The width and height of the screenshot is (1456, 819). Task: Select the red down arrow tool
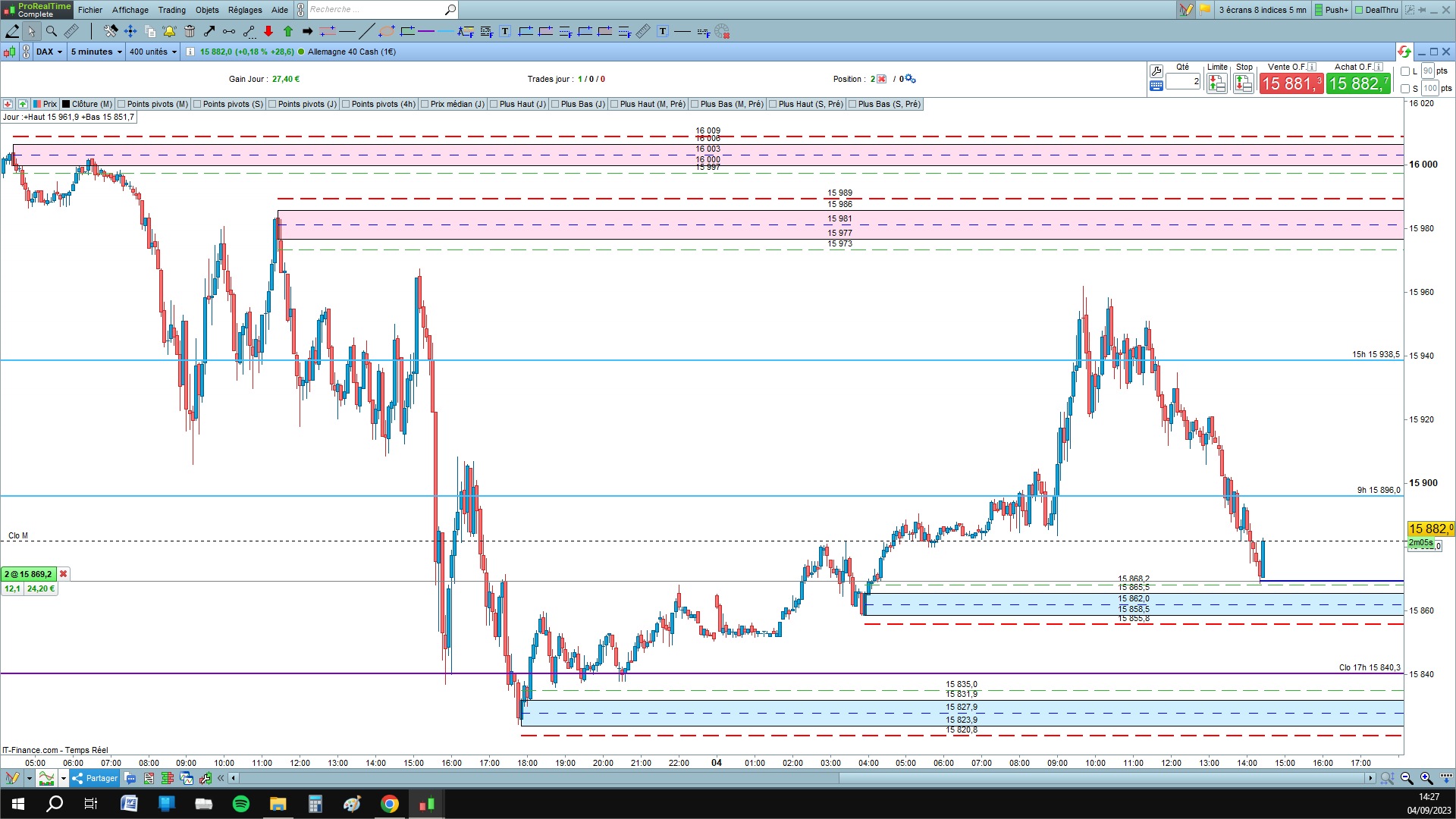coord(268,31)
